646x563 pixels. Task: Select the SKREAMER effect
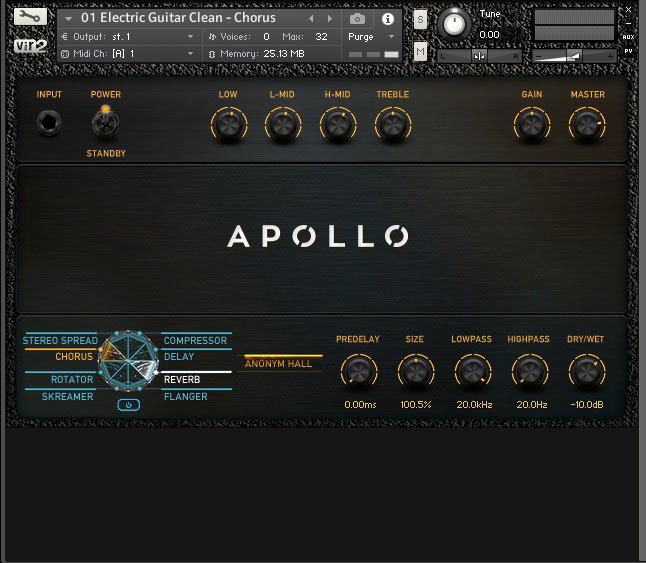(x=68, y=397)
